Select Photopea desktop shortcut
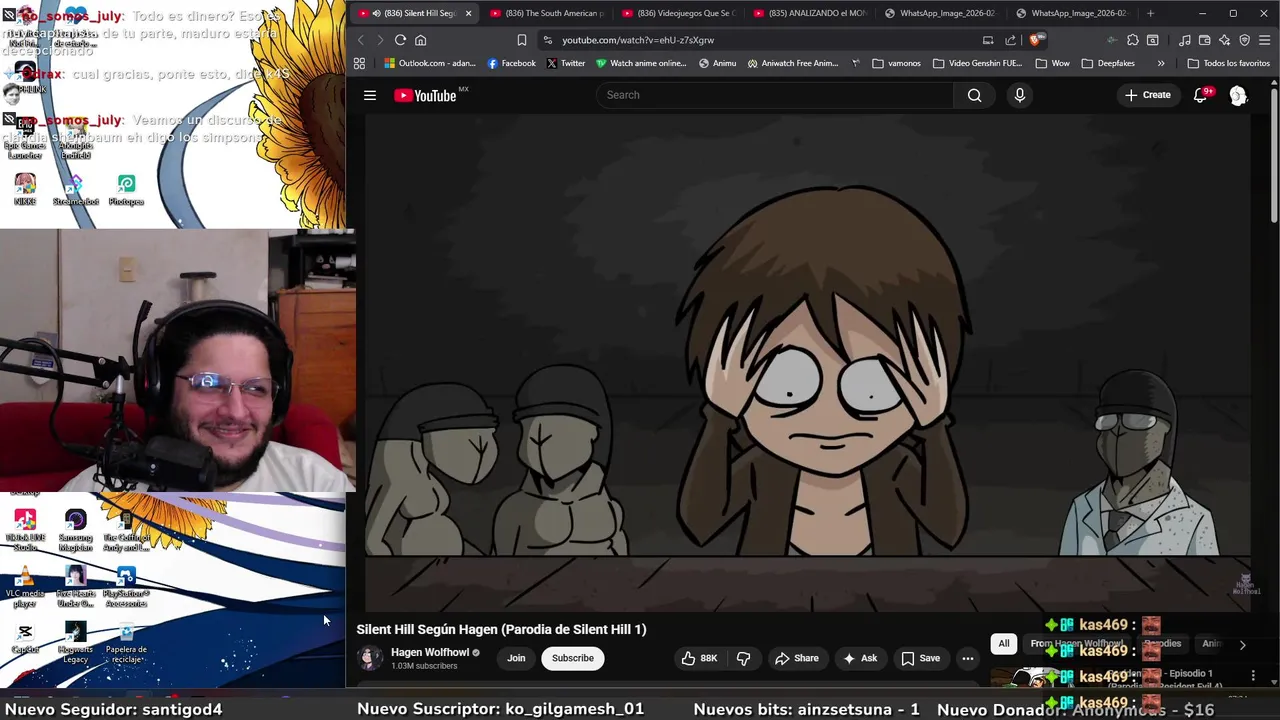 click(x=126, y=190)
